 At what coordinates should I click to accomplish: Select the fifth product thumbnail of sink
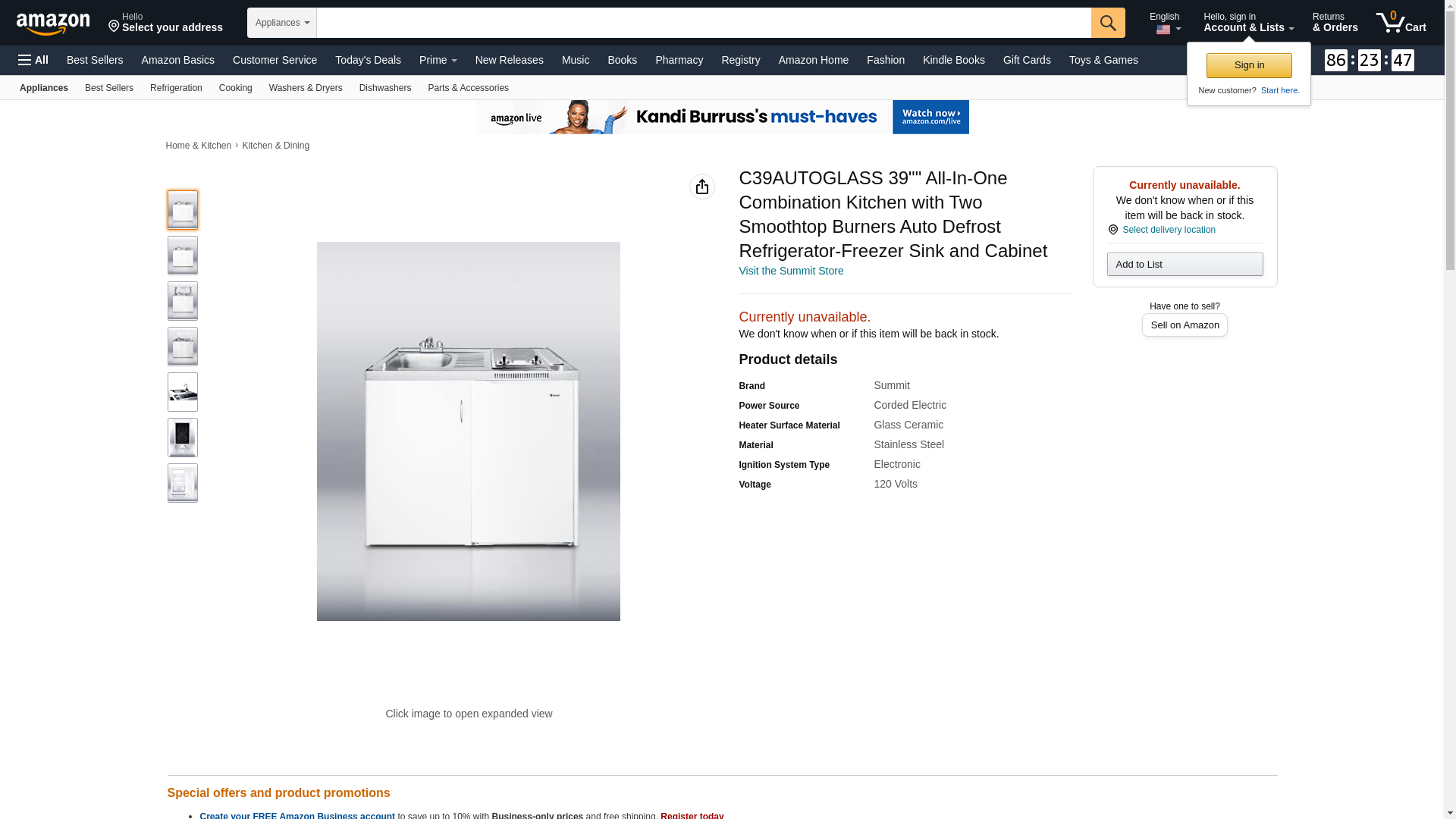183,392
